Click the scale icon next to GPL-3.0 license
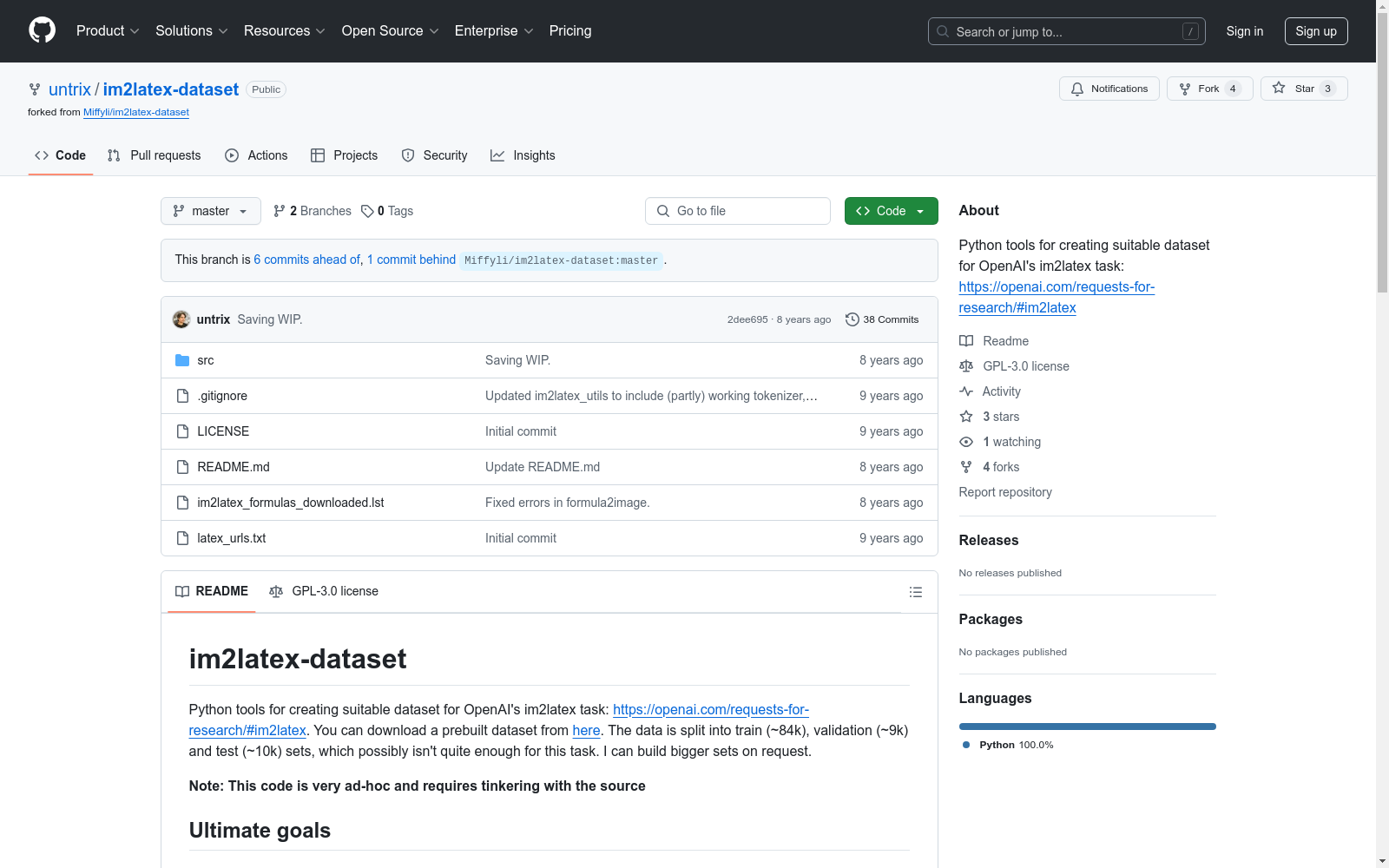The width and height of the screenshot is (1389, 868). [966, 366]
